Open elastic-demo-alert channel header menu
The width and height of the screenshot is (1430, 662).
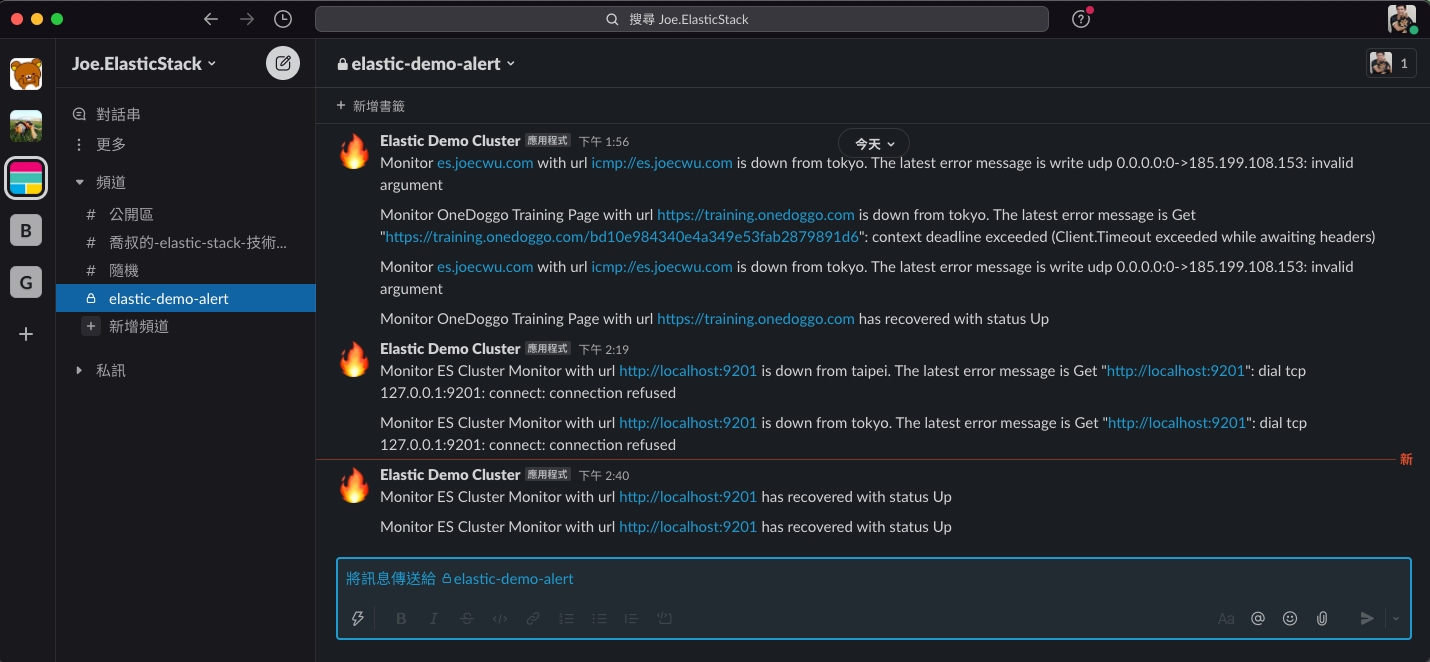(x=426, y=63)
